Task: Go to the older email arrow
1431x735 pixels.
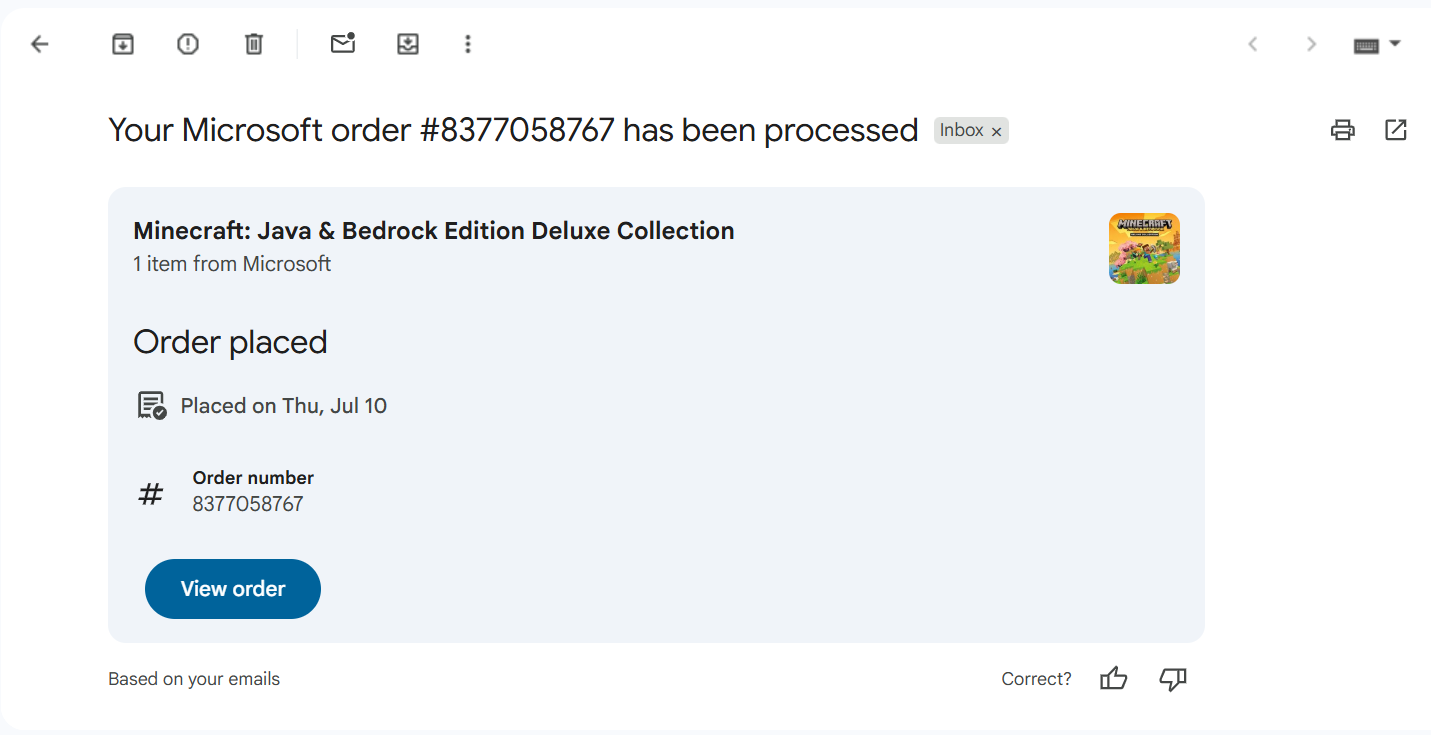Action: (x=1311, y=44)
